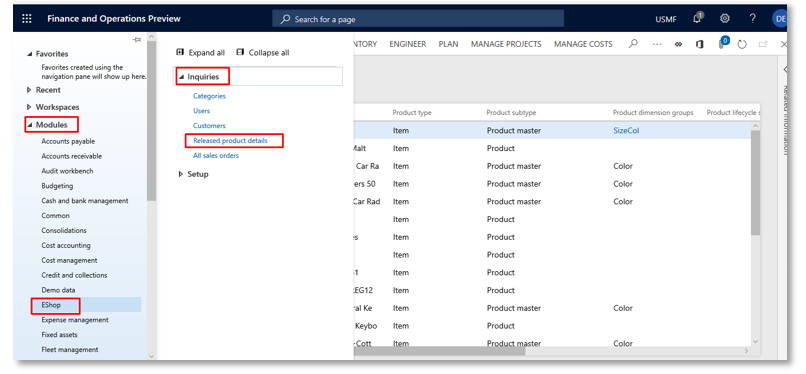Click the Collapse all button label

point(269,53)
